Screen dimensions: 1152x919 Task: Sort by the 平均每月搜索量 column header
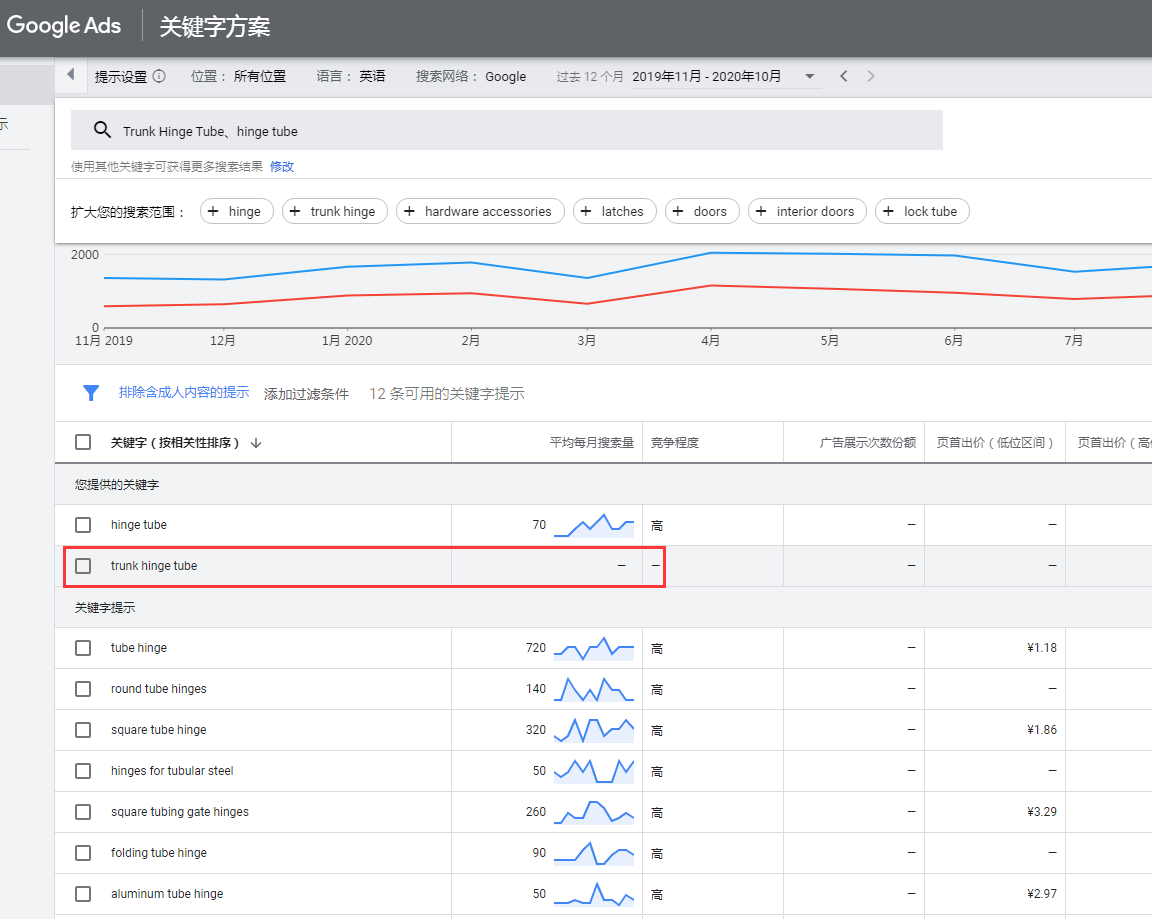tap(591, 443)
